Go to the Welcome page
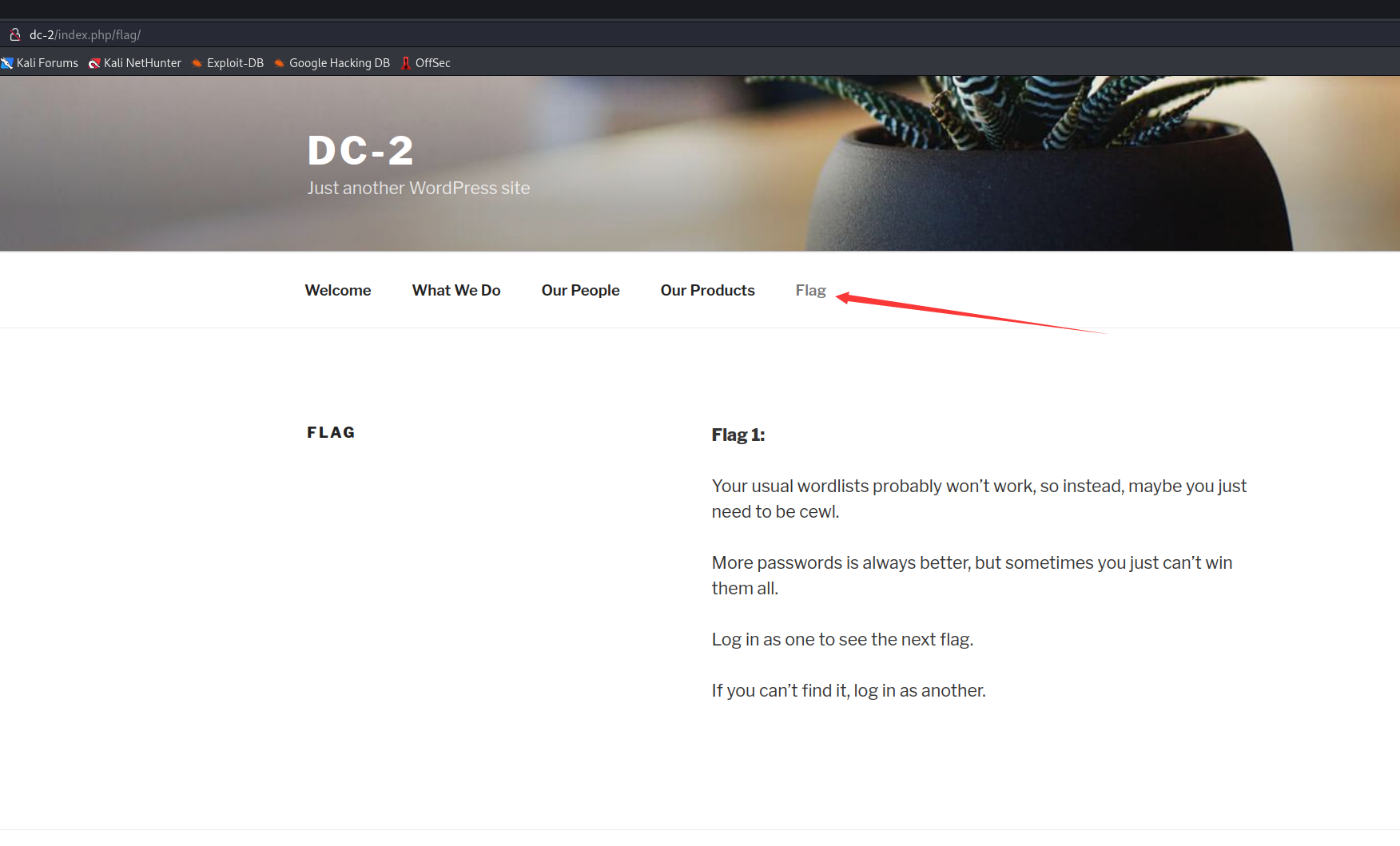The width and height of the screenshot is (1400, 846). click(x=338, y=290)
